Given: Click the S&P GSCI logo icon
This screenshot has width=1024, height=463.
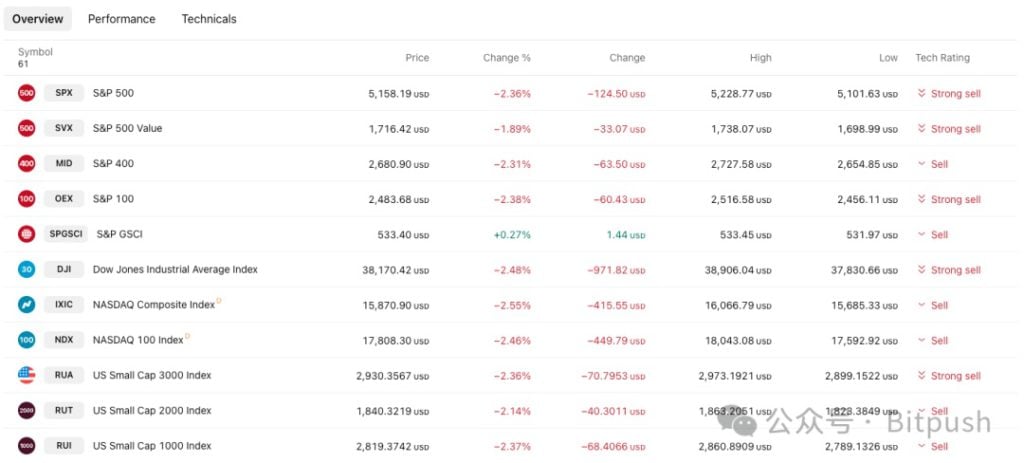Looking at the screenshot, I should coord(27,235).
